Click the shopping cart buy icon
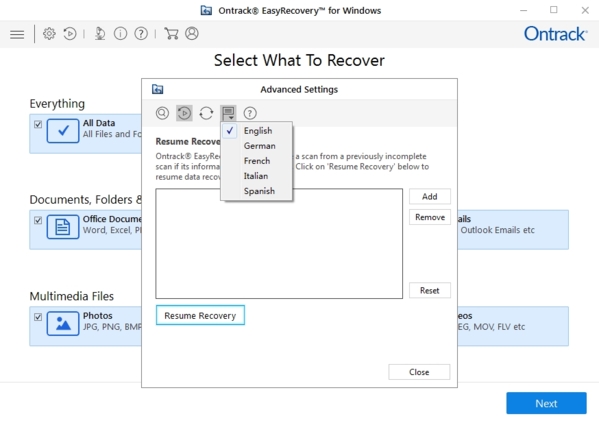The height and width of the screenshot is (423, 599). coord(171,34)
